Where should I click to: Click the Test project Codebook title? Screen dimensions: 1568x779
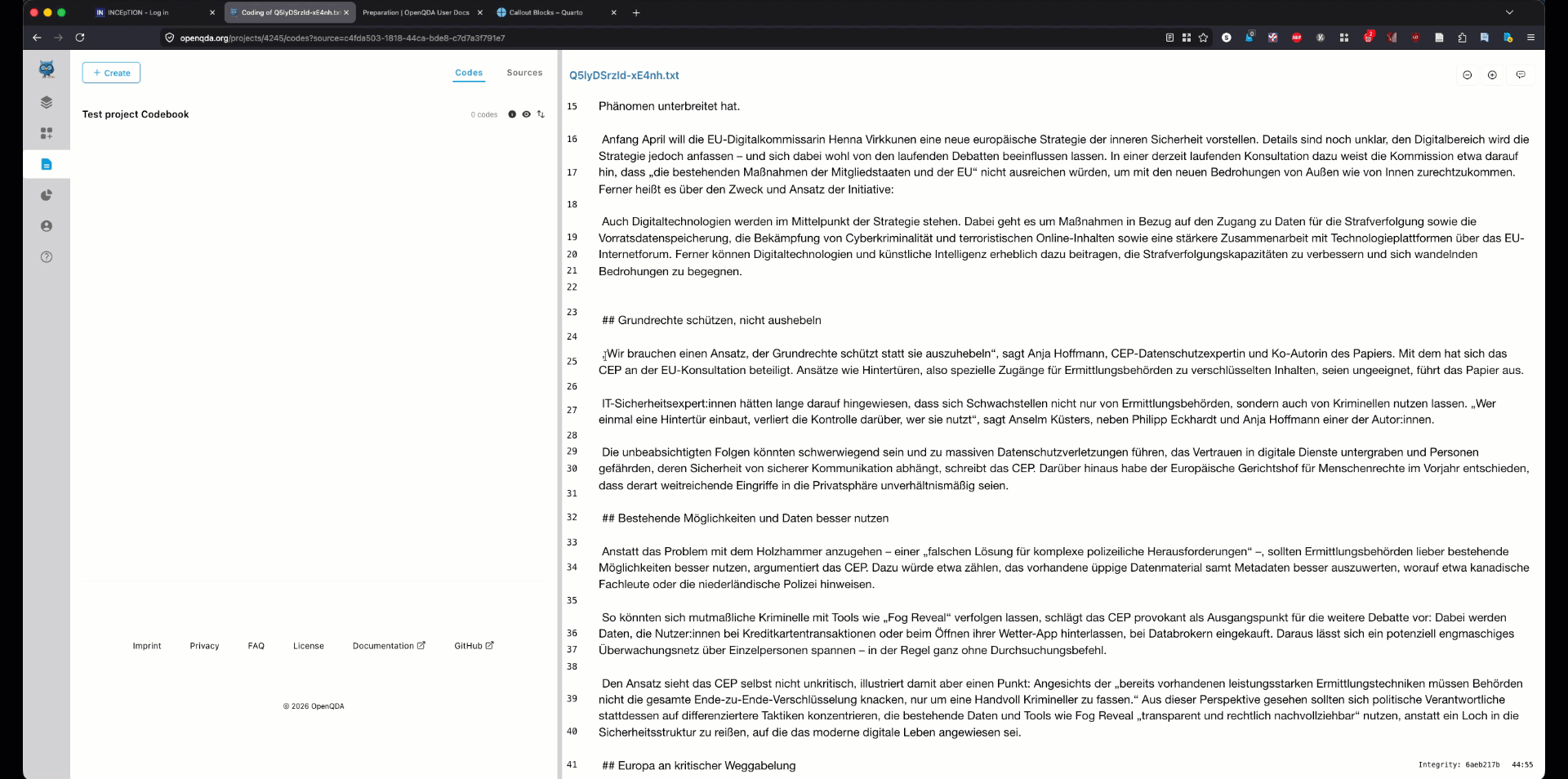pos(136,114)
